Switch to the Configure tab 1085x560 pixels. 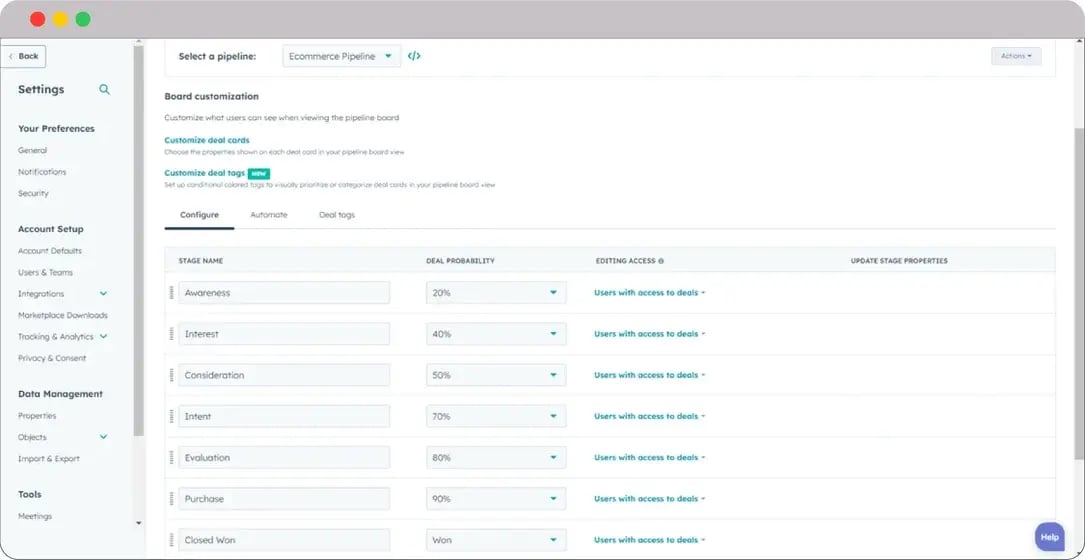[x=199, y=215]
